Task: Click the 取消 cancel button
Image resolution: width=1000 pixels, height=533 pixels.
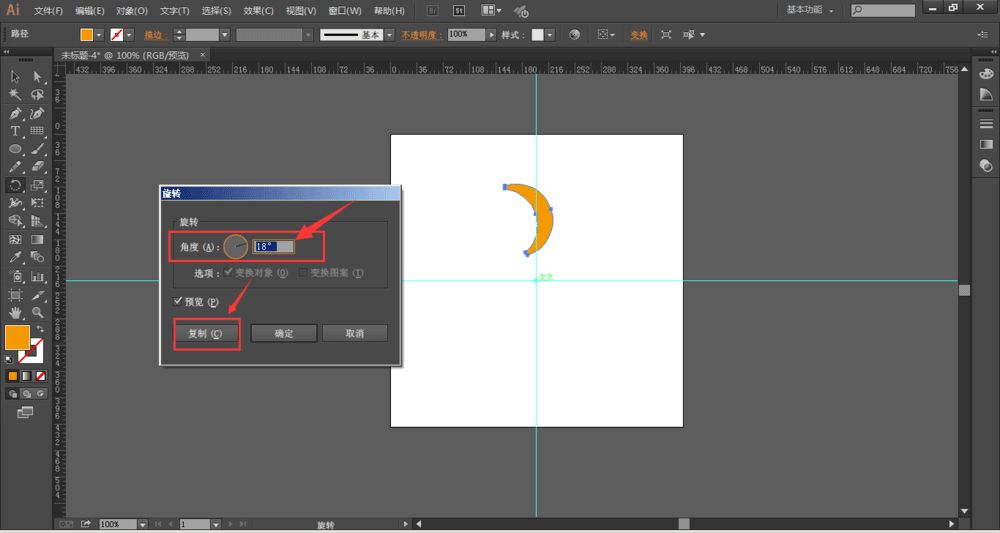Action: tap(354, 334)
